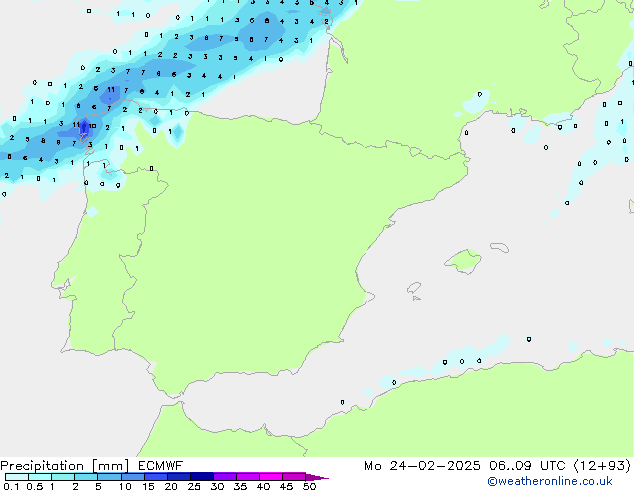The height and width of the screenshot is (490, 634).
Task: Select the '25' legend scale label
Action: point(194,486)
